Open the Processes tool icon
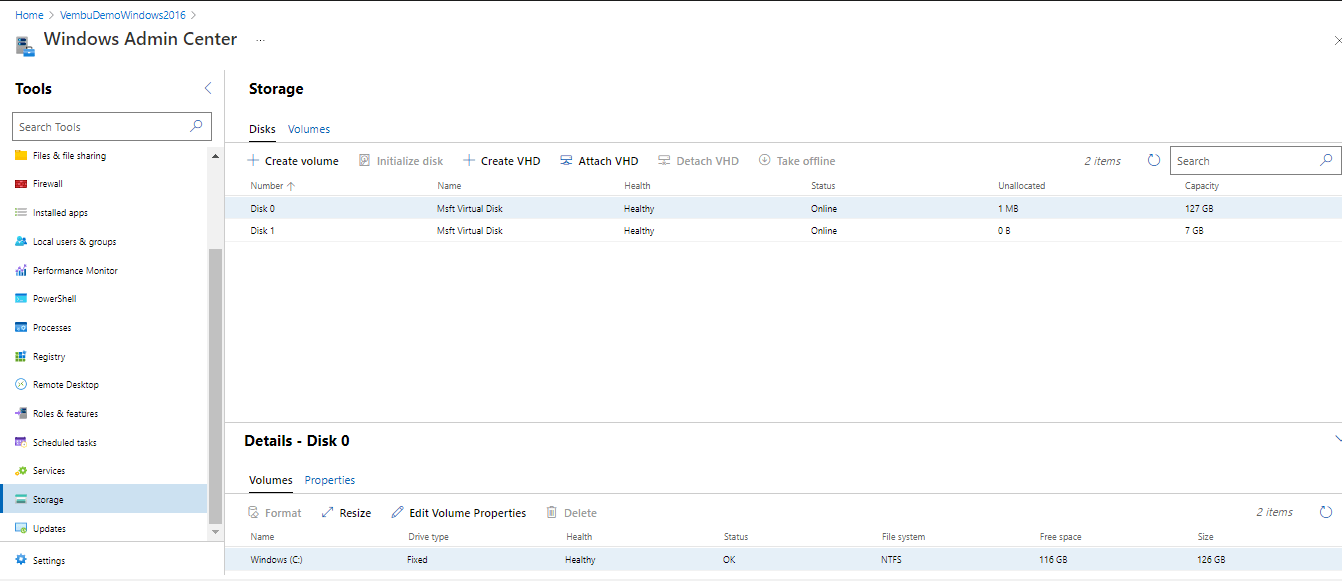The width and height of the screenshot is (1342, 581). [x=21, y=328]
